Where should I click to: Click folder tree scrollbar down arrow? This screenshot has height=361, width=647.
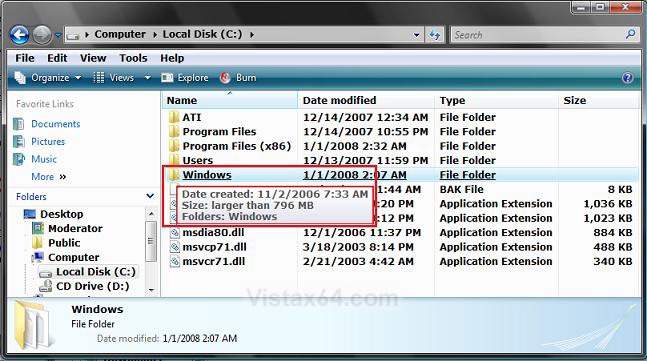coord(151,290)
